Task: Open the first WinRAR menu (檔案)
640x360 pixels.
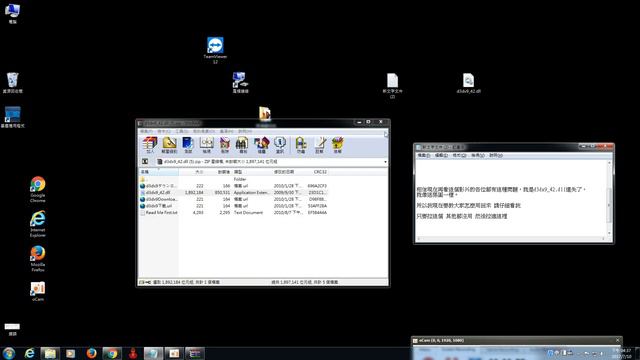Action: (146, 131)
